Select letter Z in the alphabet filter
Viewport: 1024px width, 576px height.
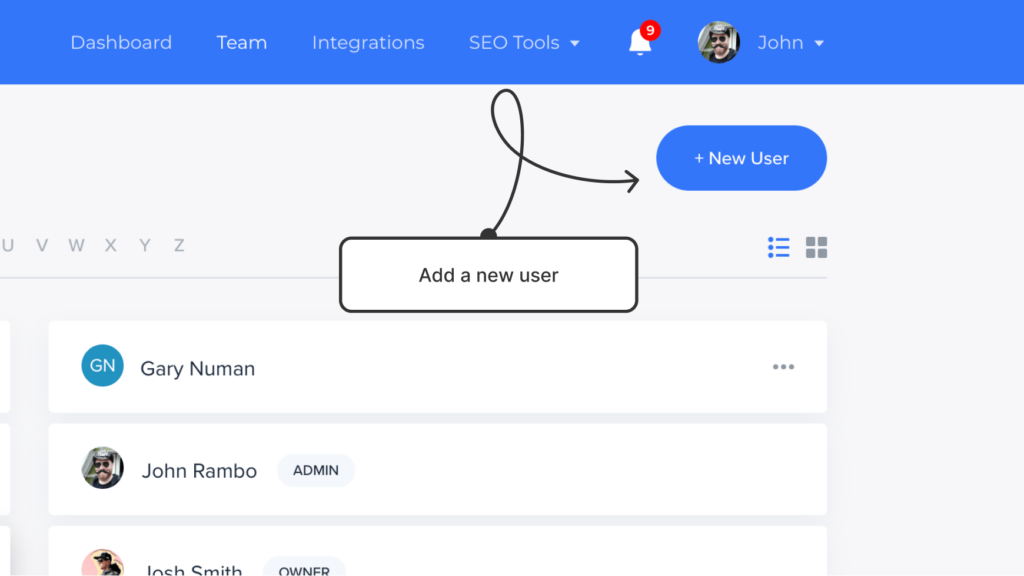click(178, 245)
